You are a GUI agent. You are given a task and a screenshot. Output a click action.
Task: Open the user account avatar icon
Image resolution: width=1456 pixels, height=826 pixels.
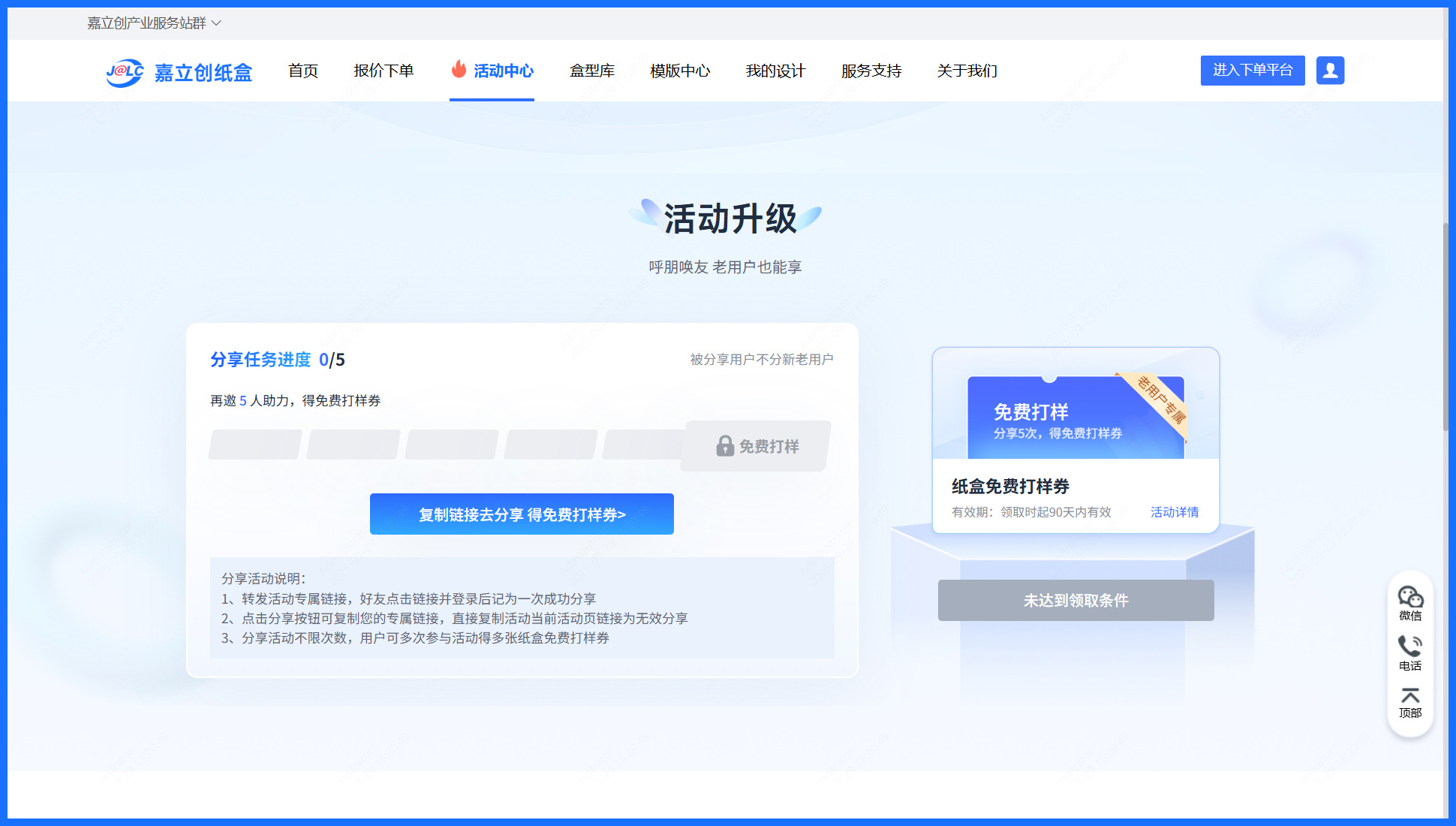(x=1330, y=71)
